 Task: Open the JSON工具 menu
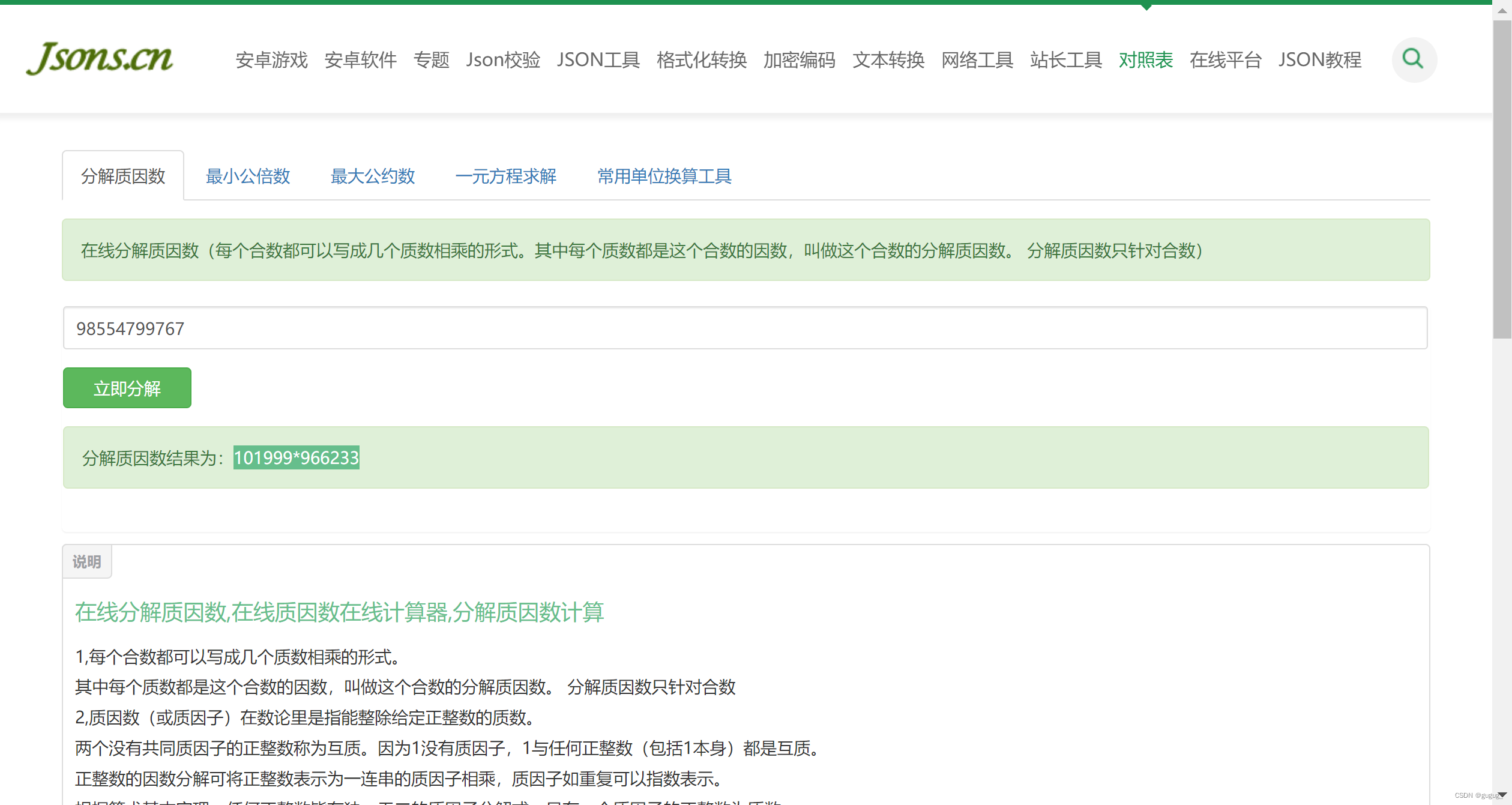598,60
